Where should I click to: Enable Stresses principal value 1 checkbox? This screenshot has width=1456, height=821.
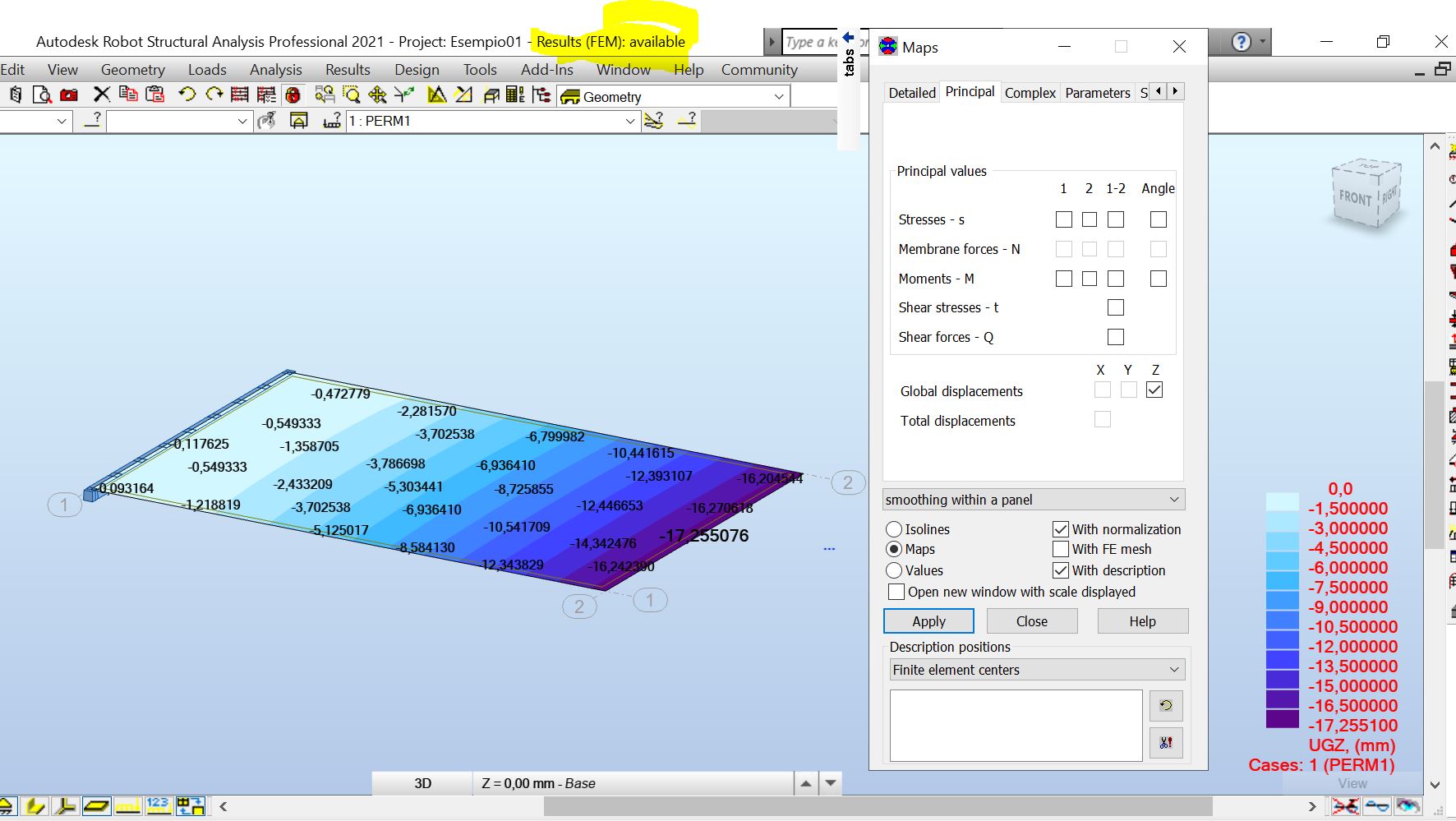[1063, 219]
